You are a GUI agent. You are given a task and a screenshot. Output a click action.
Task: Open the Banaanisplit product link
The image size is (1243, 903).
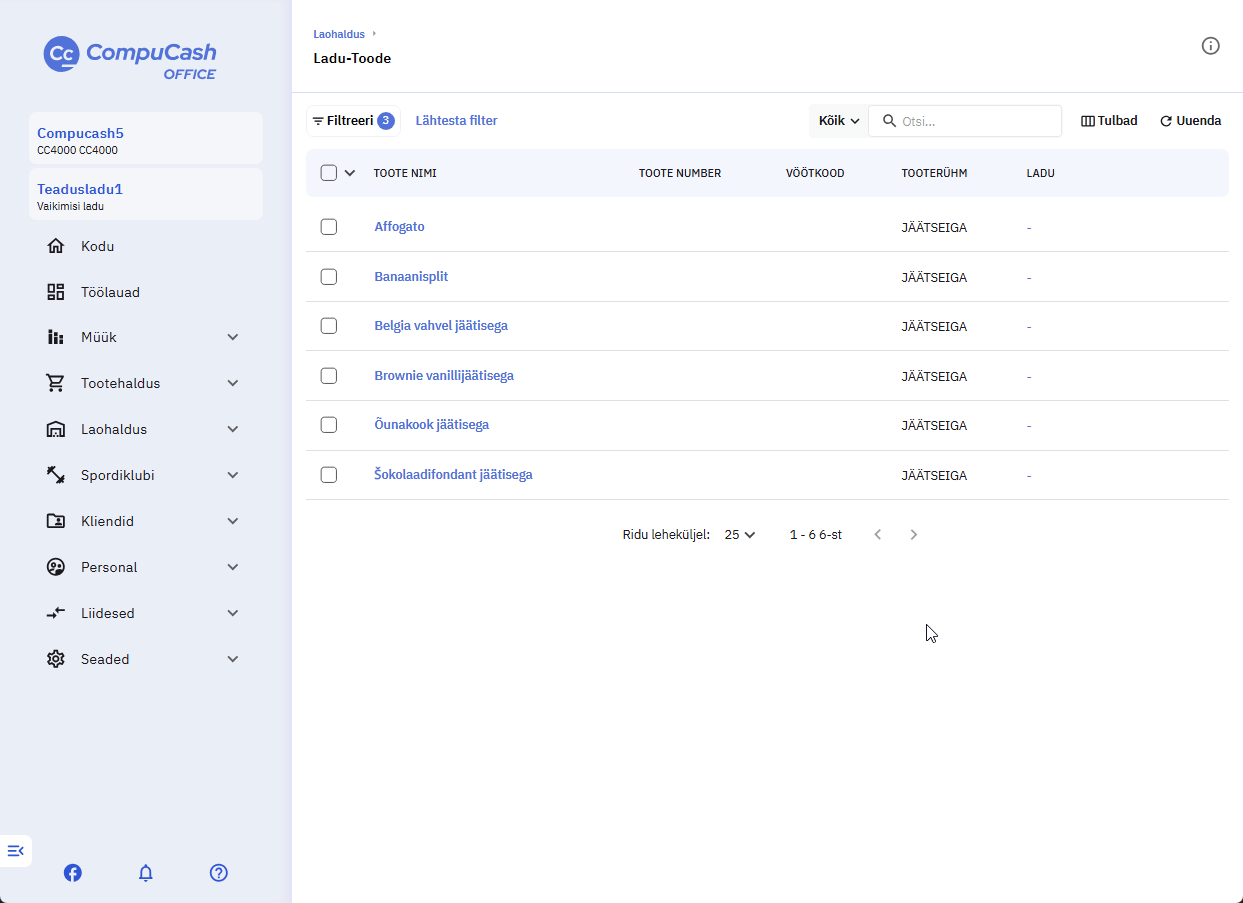pyautogui.click(x=411, y=277)
